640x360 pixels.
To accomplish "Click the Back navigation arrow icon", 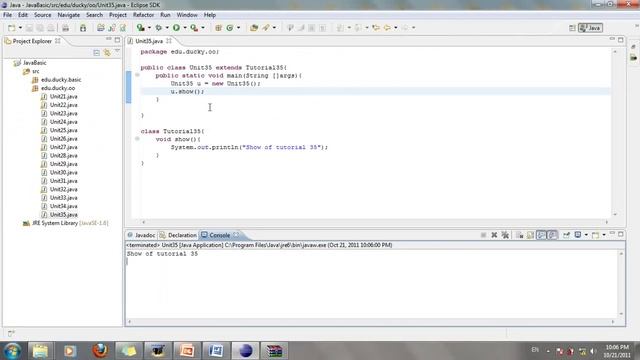I will (x=387, y=28).
